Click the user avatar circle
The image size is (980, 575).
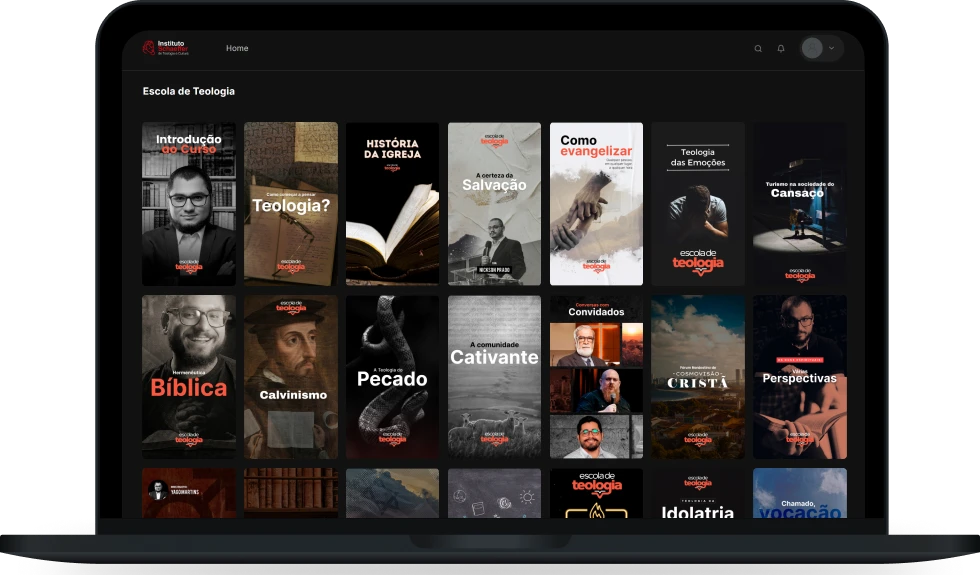pos(812,48)
